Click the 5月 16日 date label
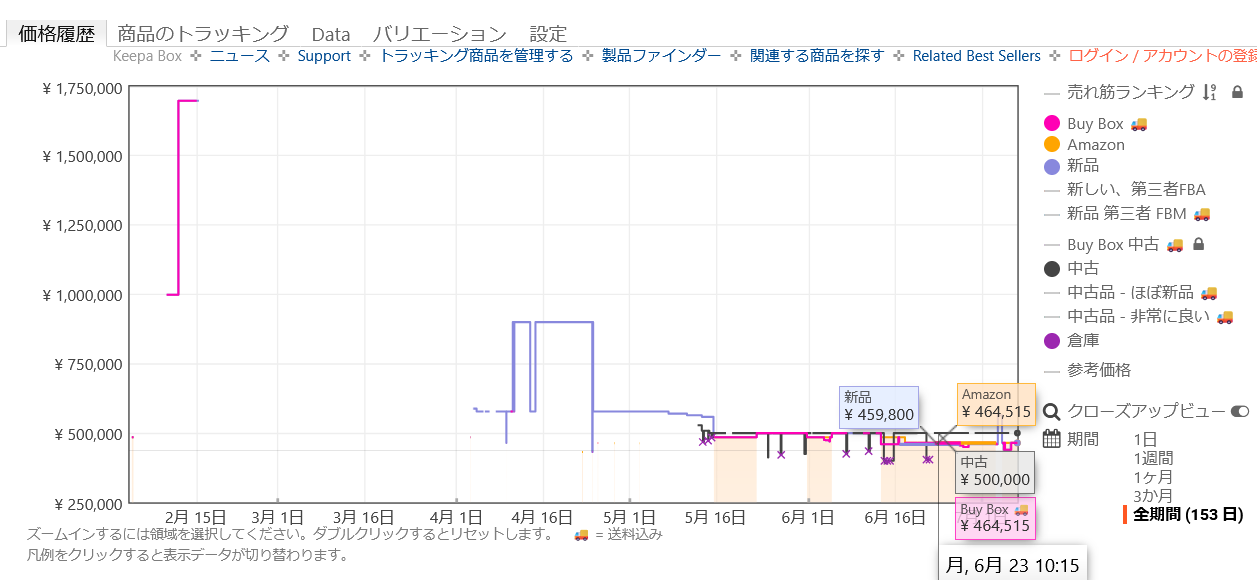The width and height of the screenshot is (1257, 580). [x=714, y=517]
